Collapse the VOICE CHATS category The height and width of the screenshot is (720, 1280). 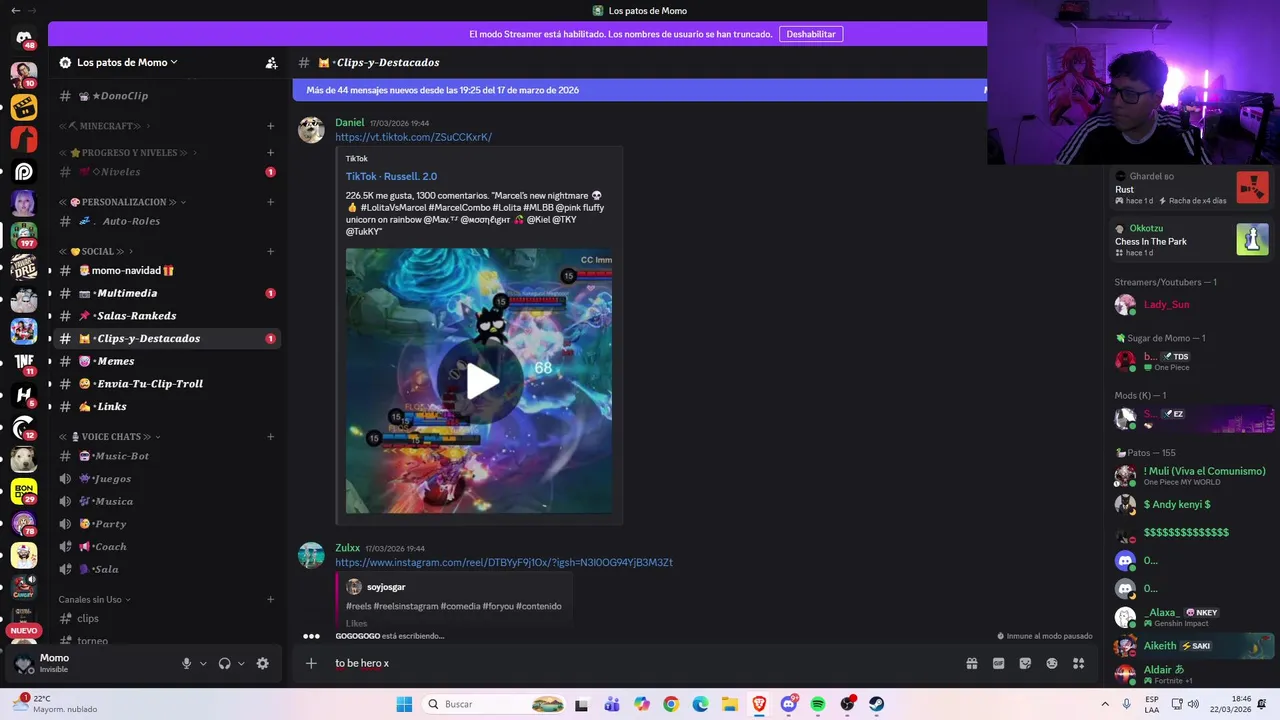click(109, 436)
